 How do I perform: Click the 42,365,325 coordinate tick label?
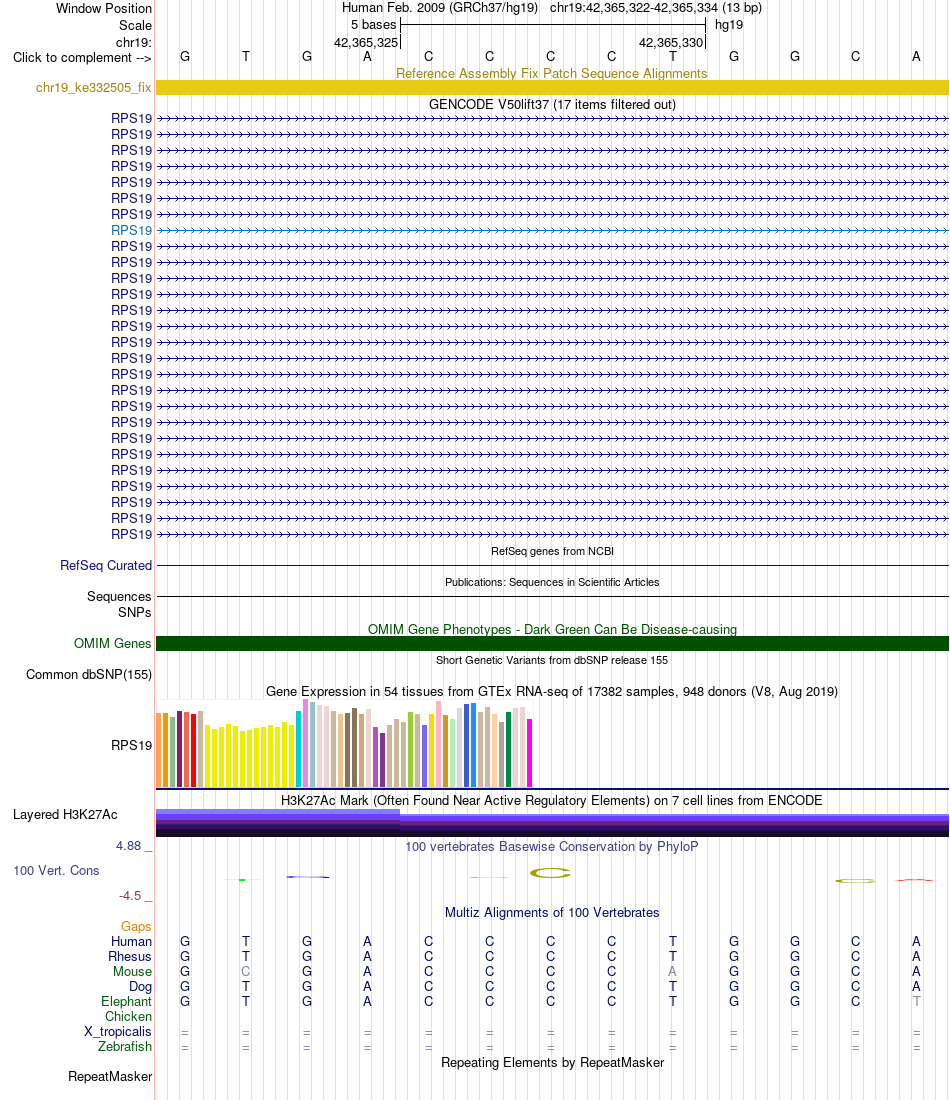[x=366, y=42]
